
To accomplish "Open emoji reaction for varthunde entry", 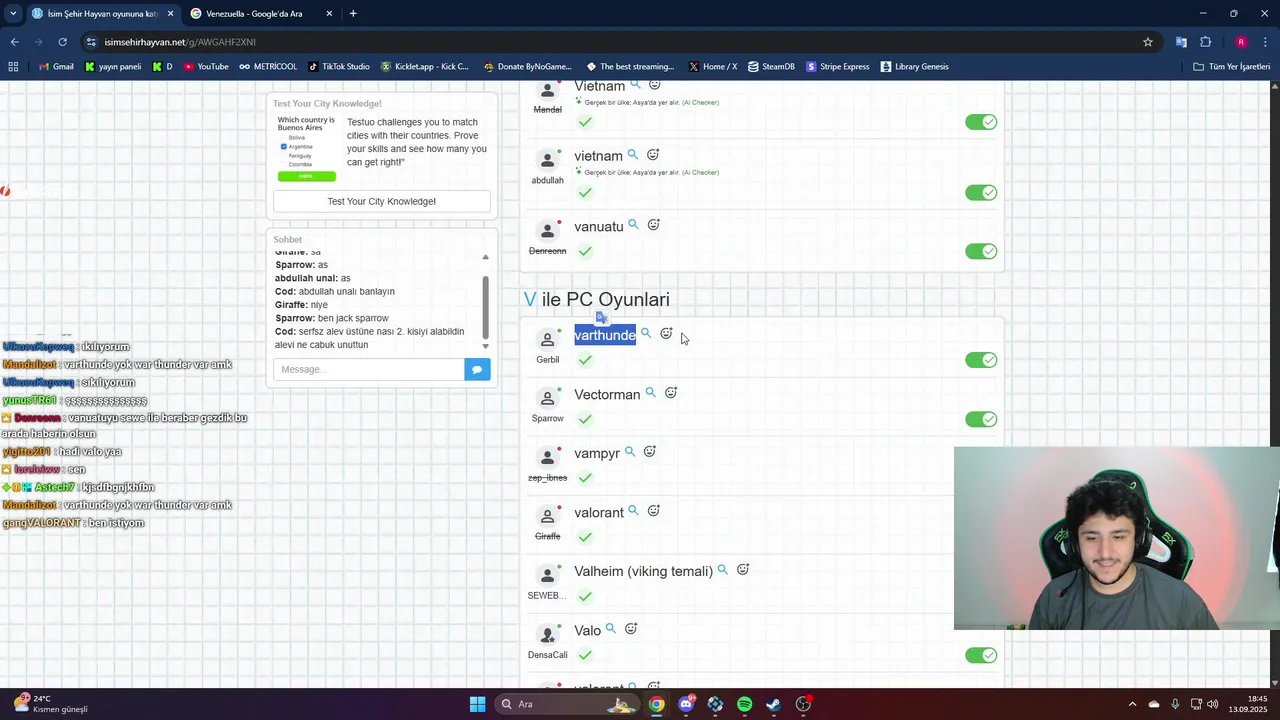I will (666, 333).
